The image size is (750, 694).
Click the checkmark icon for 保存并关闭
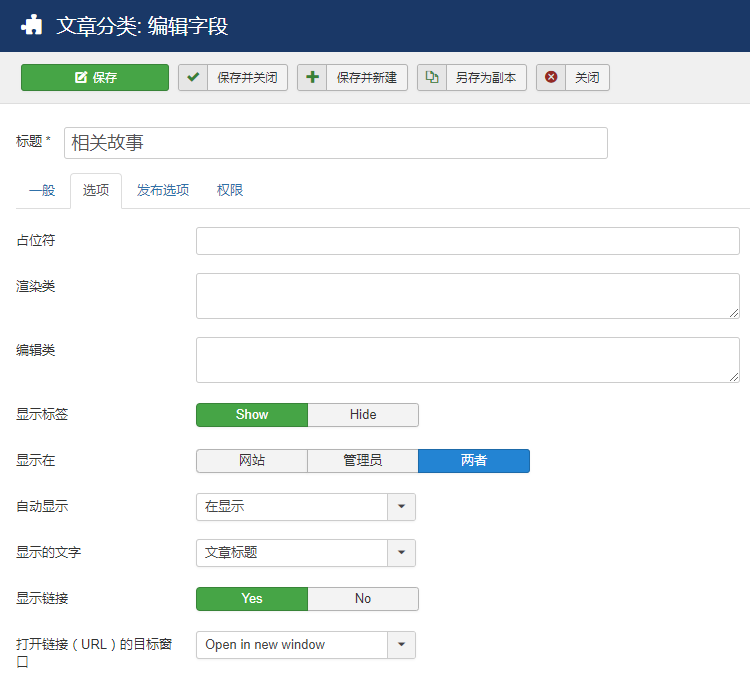coord(193,78)
